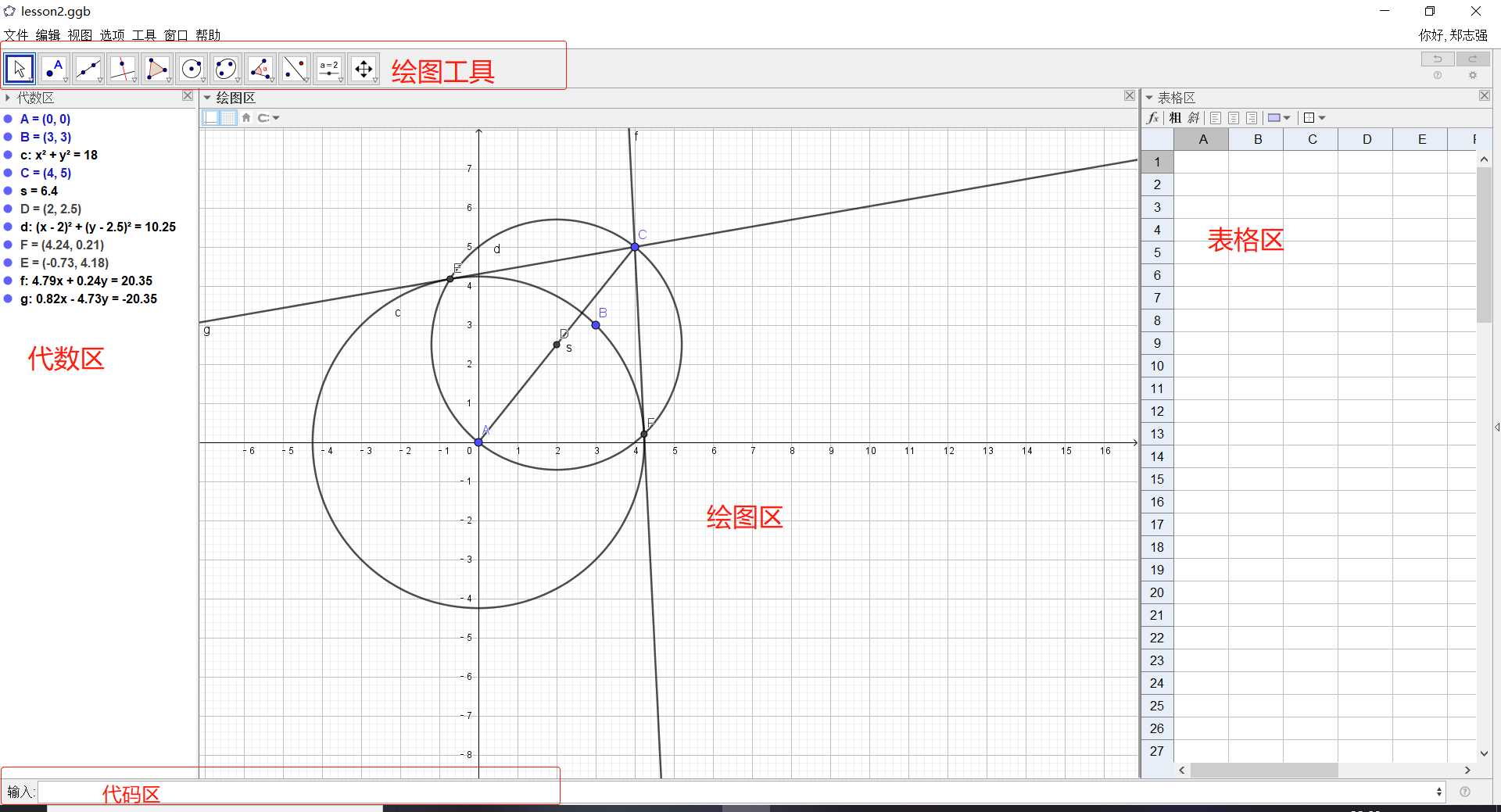Select the Move Graphics View tool

[x=364, y=69]
